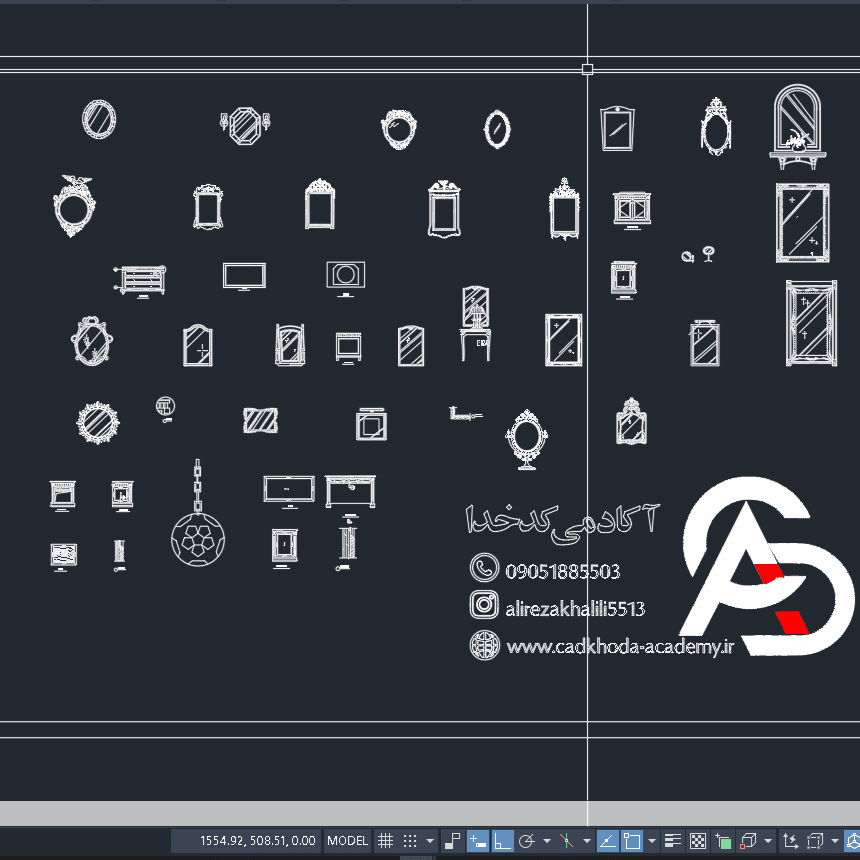Screen dimensions: 860x860
Task: Open 3D object snap dropdown arrow
Action: tap(768, 840)
